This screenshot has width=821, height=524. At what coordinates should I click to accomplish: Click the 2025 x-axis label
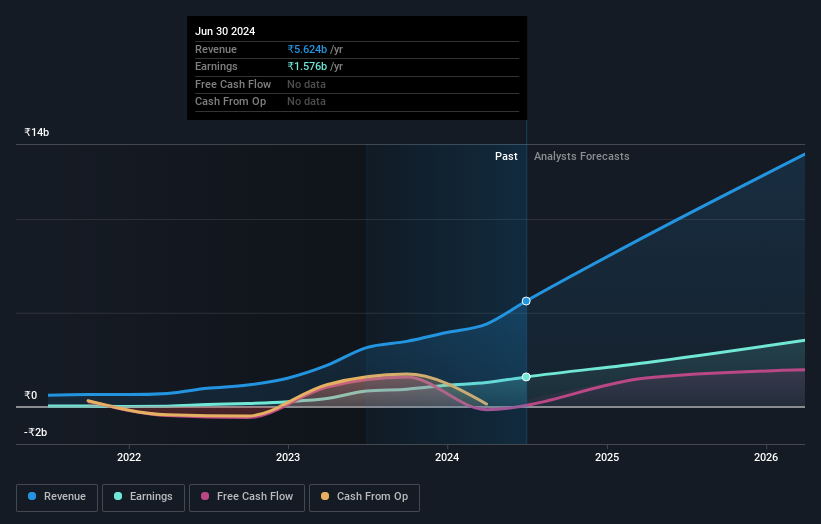607,458
